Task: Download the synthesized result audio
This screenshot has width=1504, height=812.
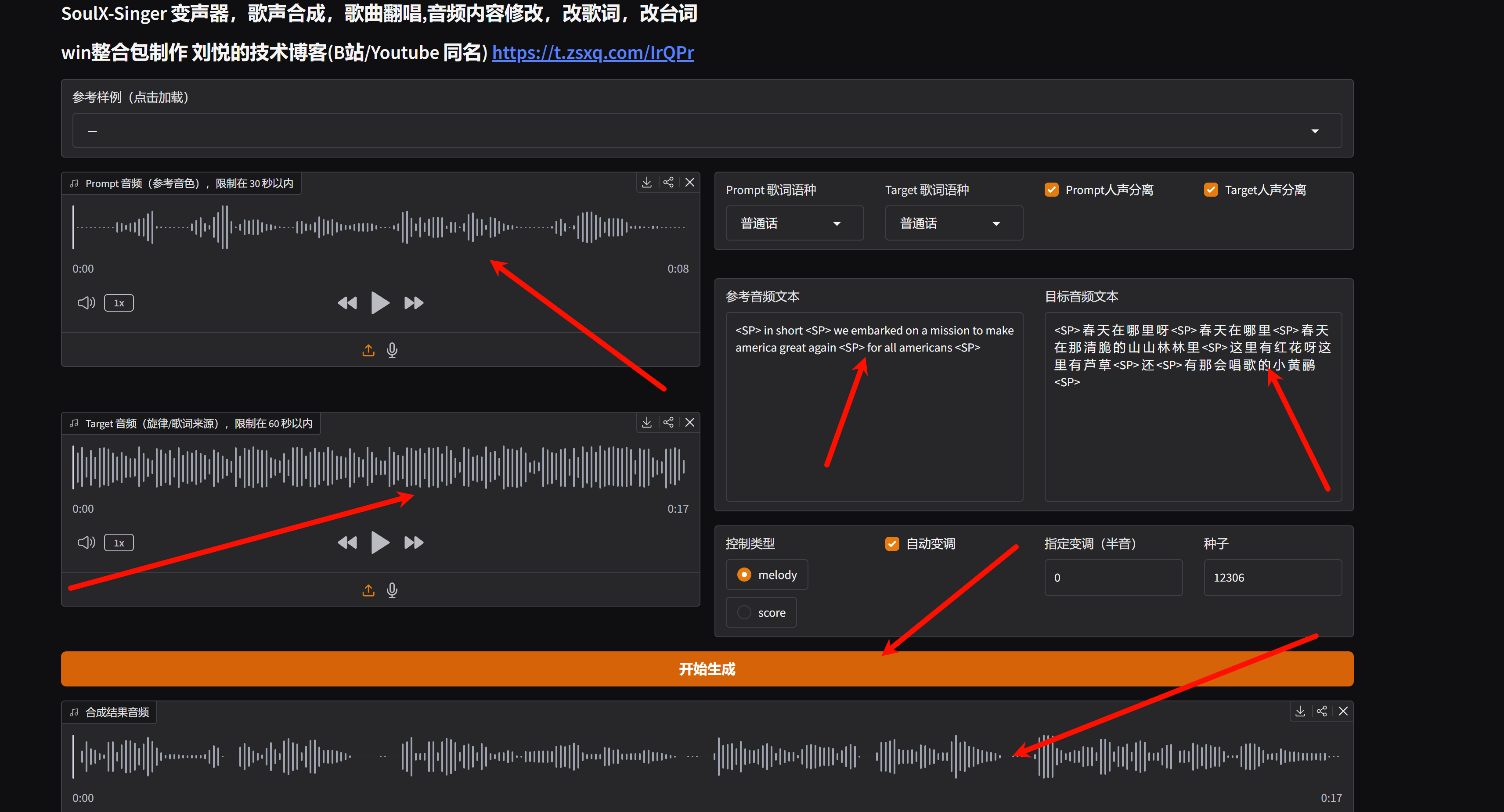Action: coord(1300,711)
